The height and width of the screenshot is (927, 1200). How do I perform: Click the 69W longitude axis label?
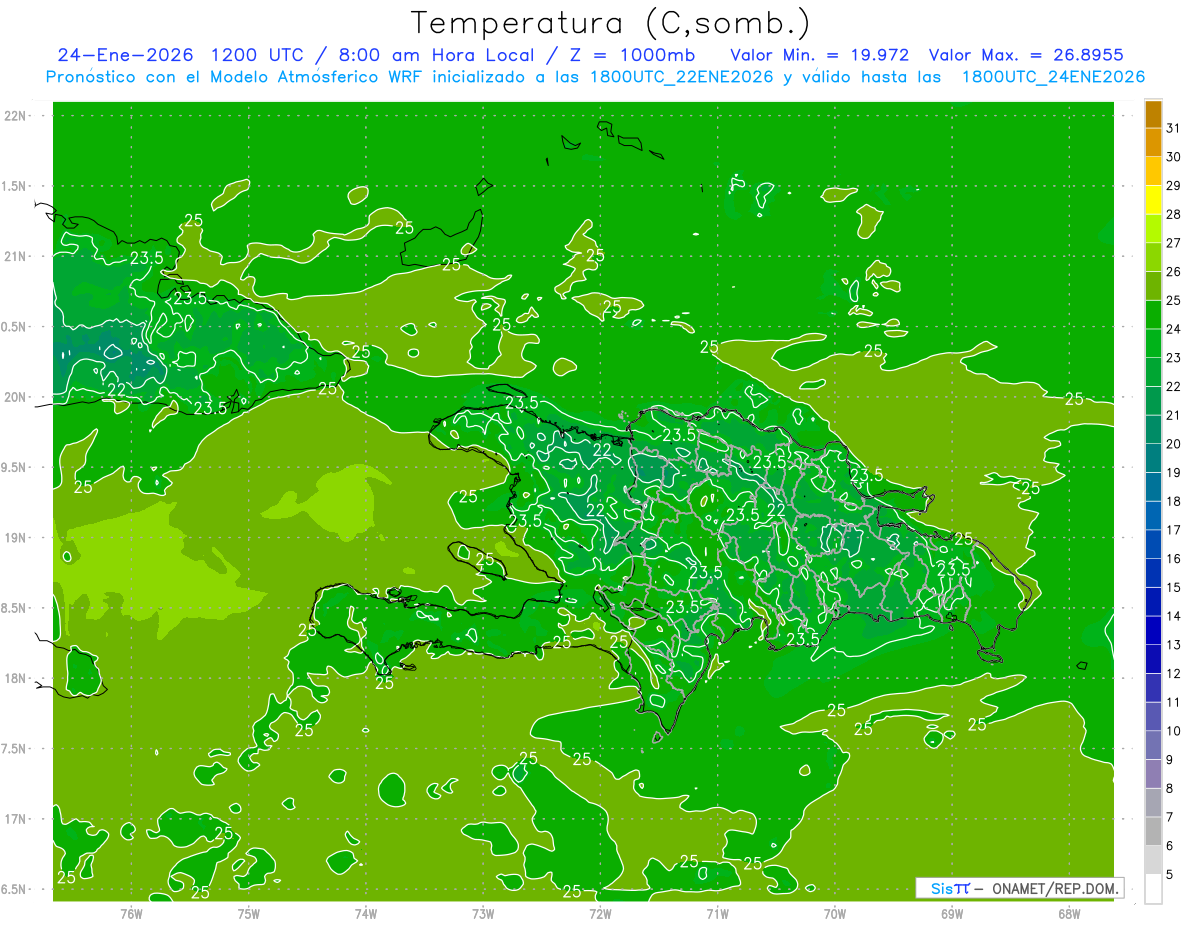point(952,913)
